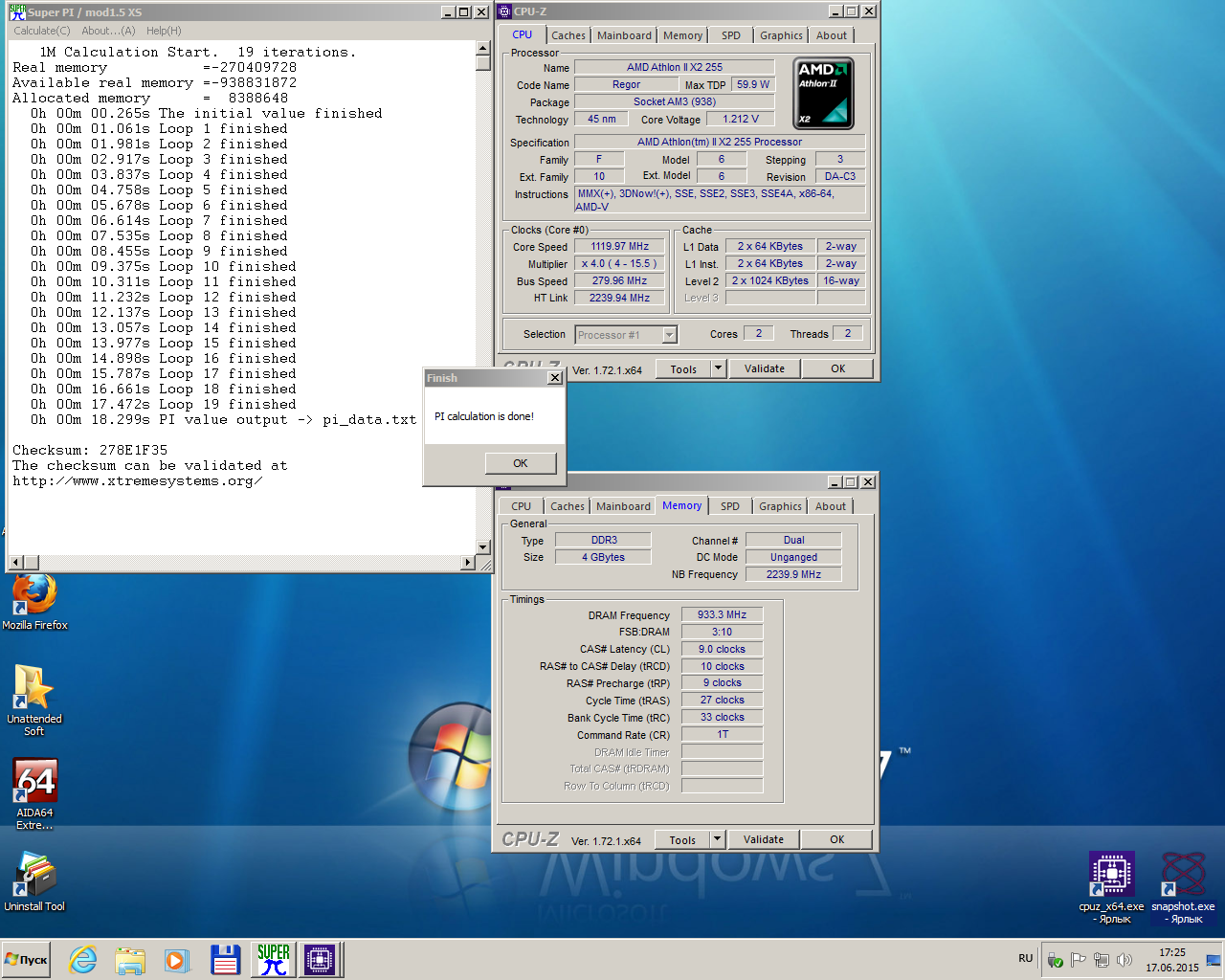Expand Tools dropdown arrow in lower CPU-Z window

(718, 839)
